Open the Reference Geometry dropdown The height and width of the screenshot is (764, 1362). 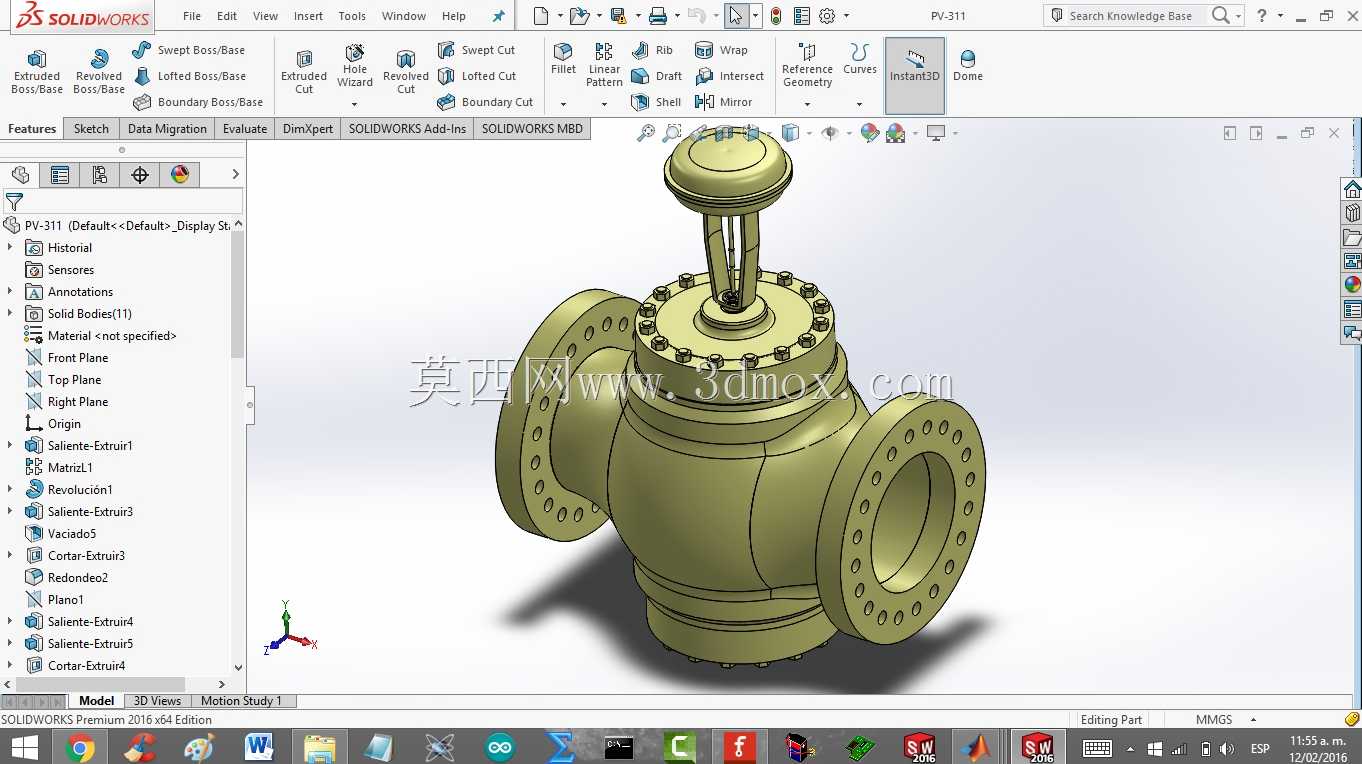pos(807,104)
